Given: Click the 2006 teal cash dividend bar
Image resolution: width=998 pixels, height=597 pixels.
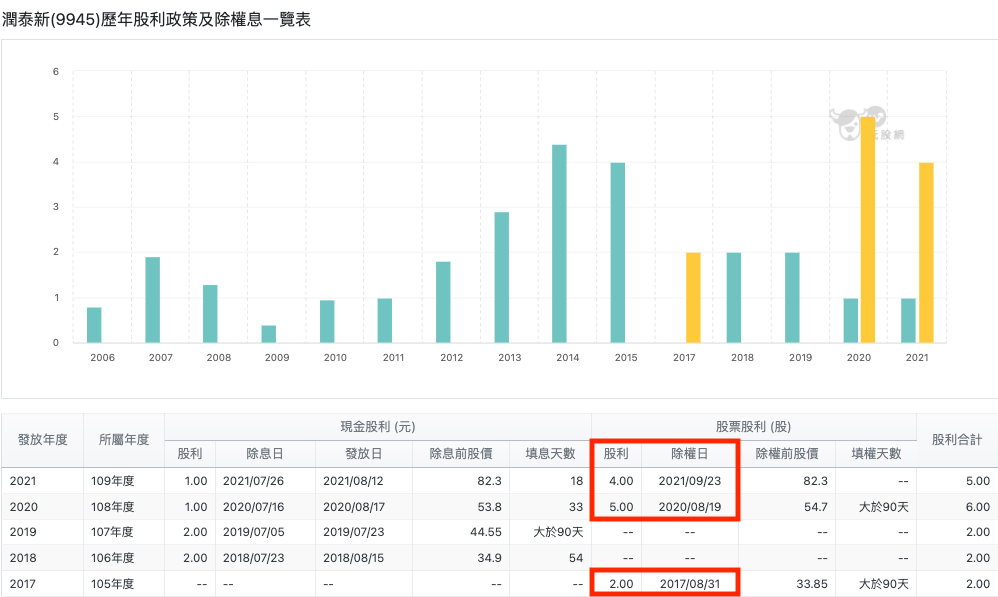Looking at the screenshot, I should 94,325.
